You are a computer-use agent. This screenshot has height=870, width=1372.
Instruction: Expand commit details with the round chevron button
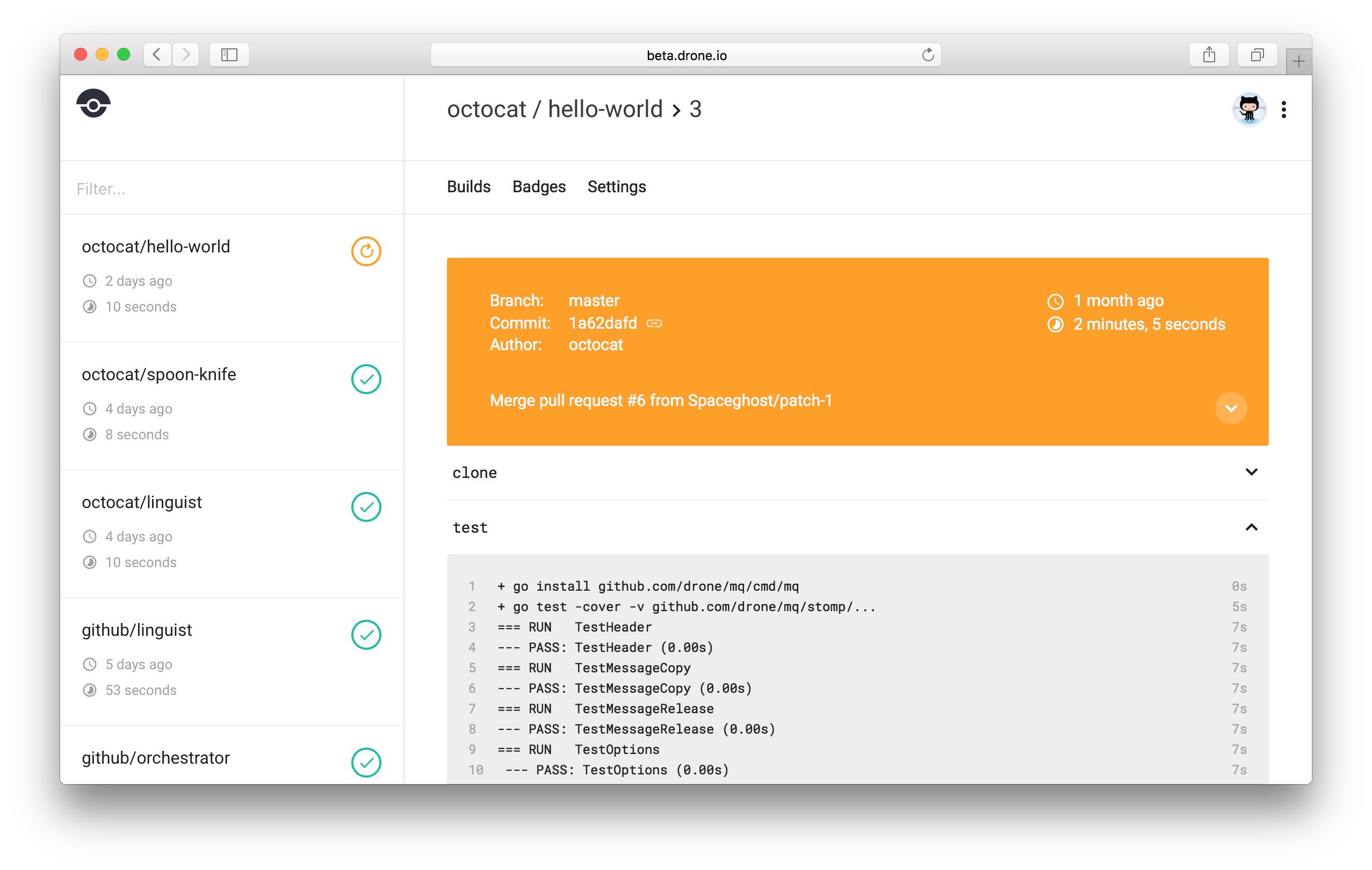[1231, 409]
